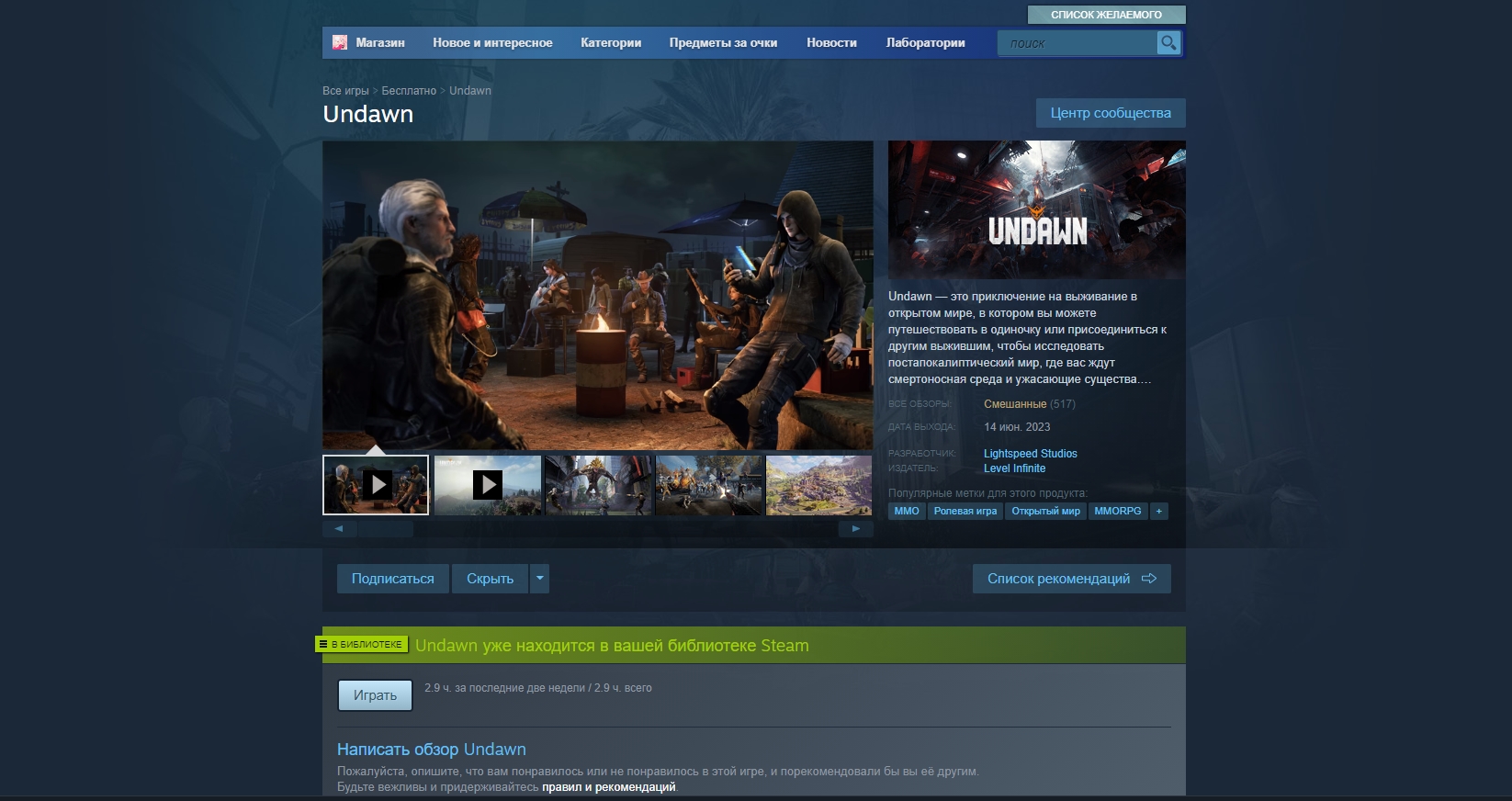
Task: Click the Все игры breadcrumb link
Action: [x=345, y=91]
